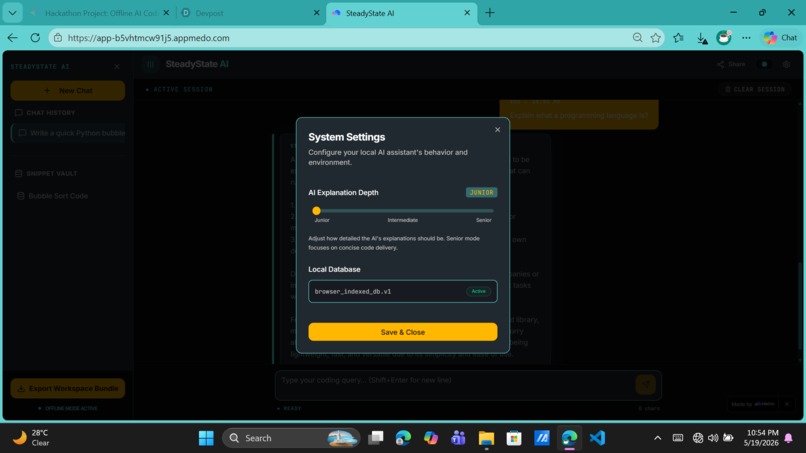Open network settings from the system tray globe

tap(698, 438)
